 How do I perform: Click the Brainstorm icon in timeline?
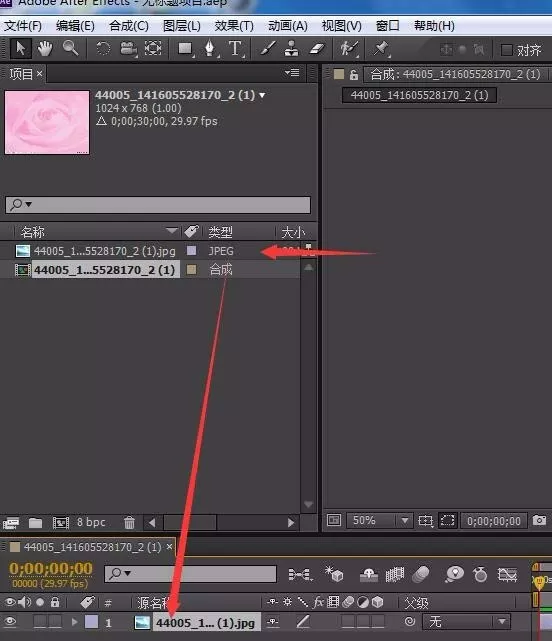pyautogui.click(x=454, y=574)
